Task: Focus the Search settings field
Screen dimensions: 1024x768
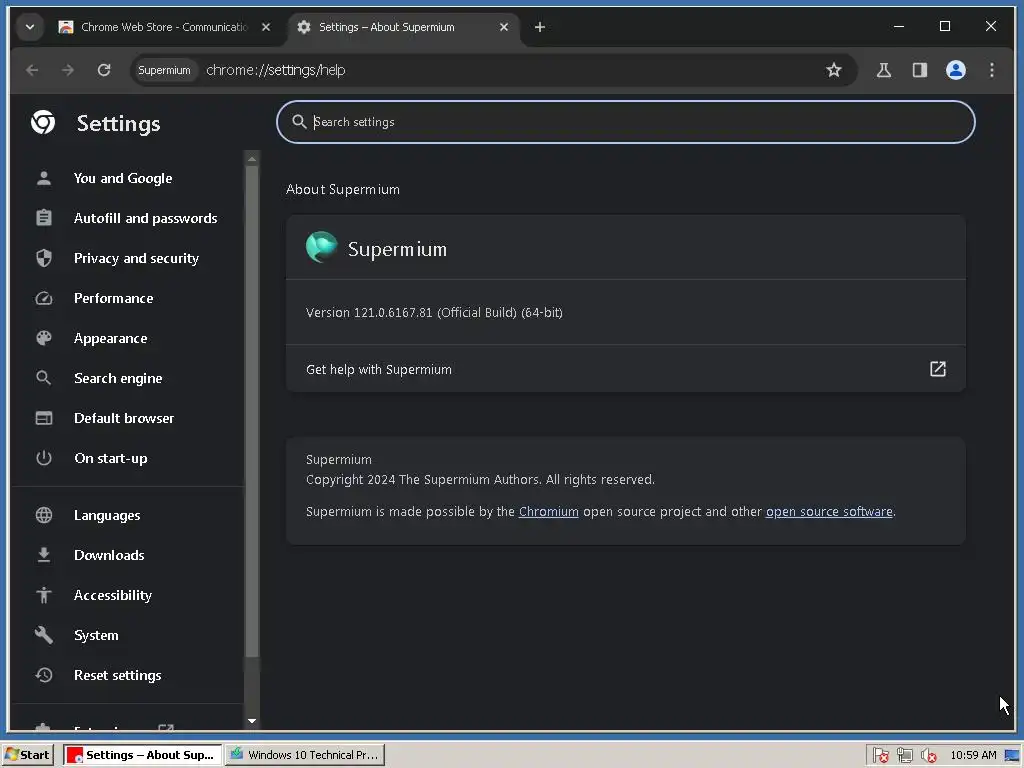Action: (x=626, y=122)
